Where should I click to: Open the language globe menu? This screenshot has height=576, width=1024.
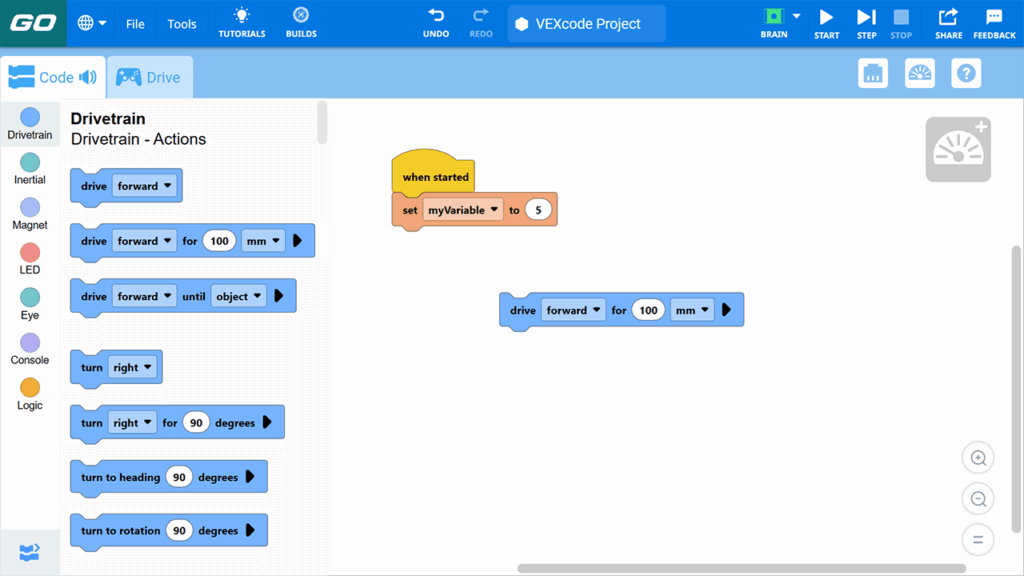[x=91, y=24]
